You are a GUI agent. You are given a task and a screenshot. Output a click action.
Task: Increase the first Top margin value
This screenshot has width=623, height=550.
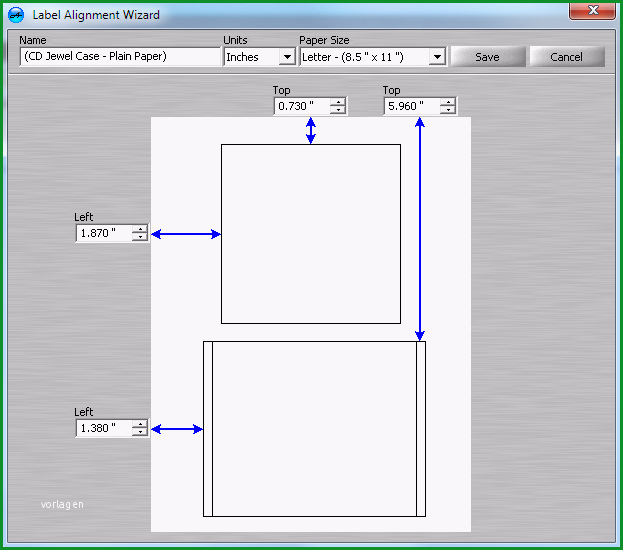pos(338,102)
